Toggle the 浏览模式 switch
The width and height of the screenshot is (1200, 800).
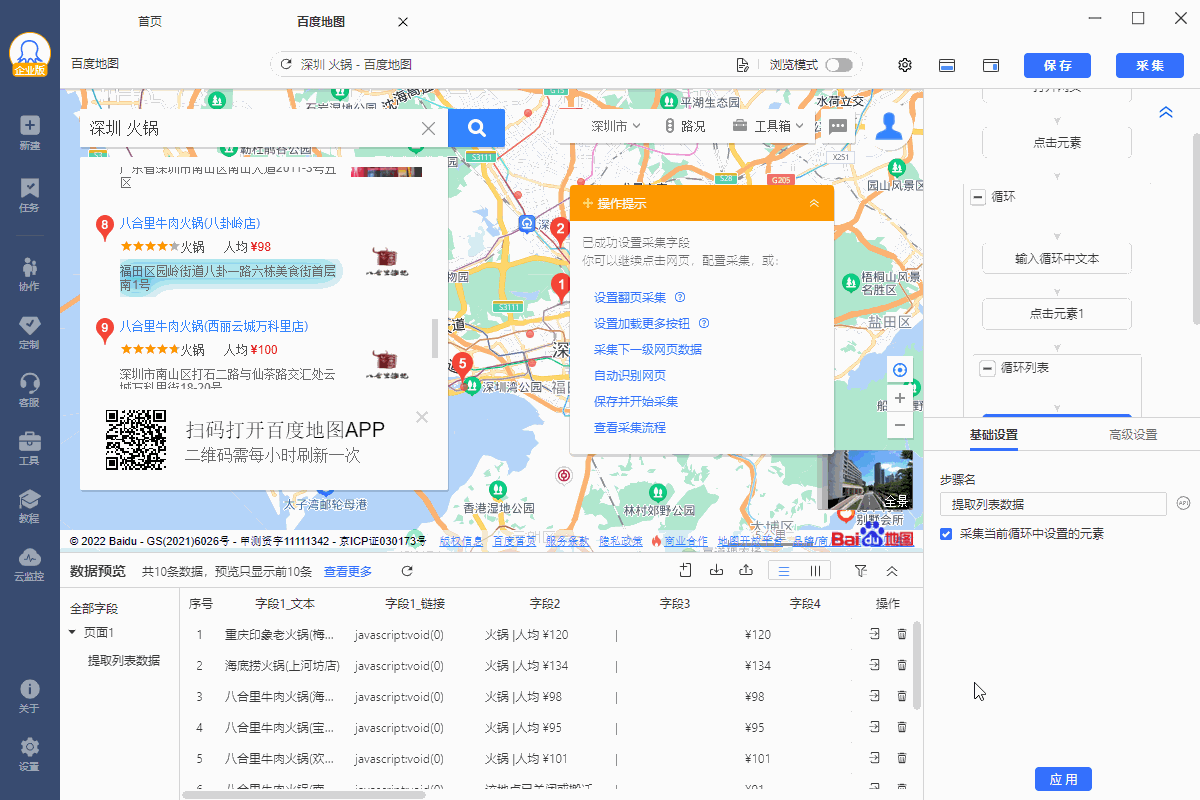coord(839,65)
